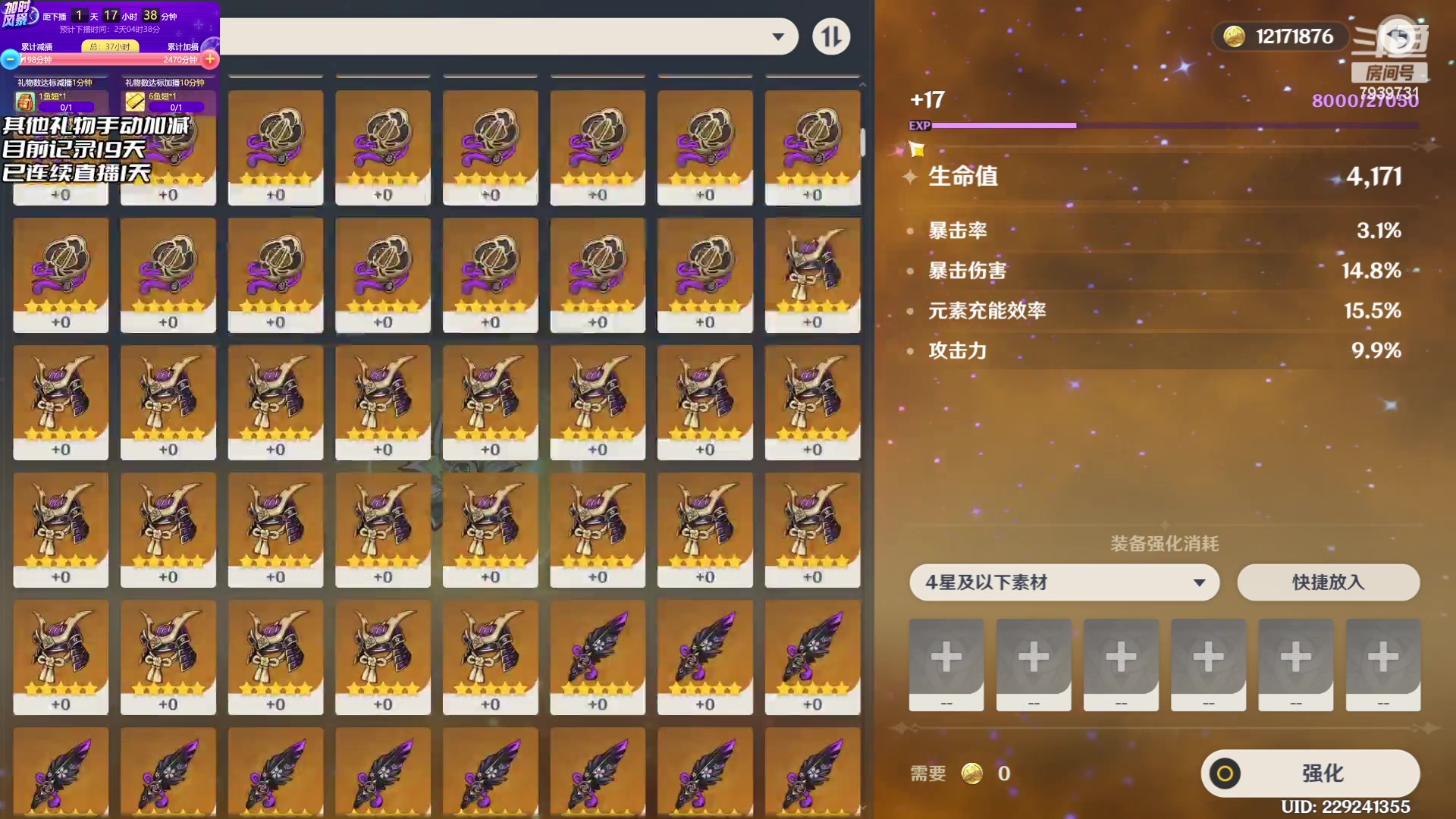Select the tassel artifact right of the overlay
This screenshot has height=819, width=1456.
(275, 148)
